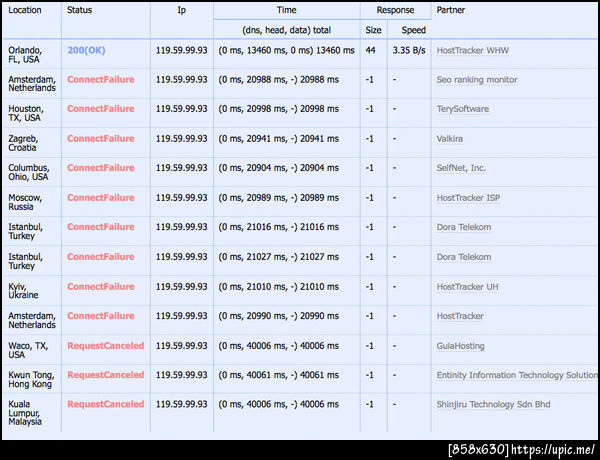600x460 pixels.
Task: Select the Size sub-header
Action: [x=373, y=30]
